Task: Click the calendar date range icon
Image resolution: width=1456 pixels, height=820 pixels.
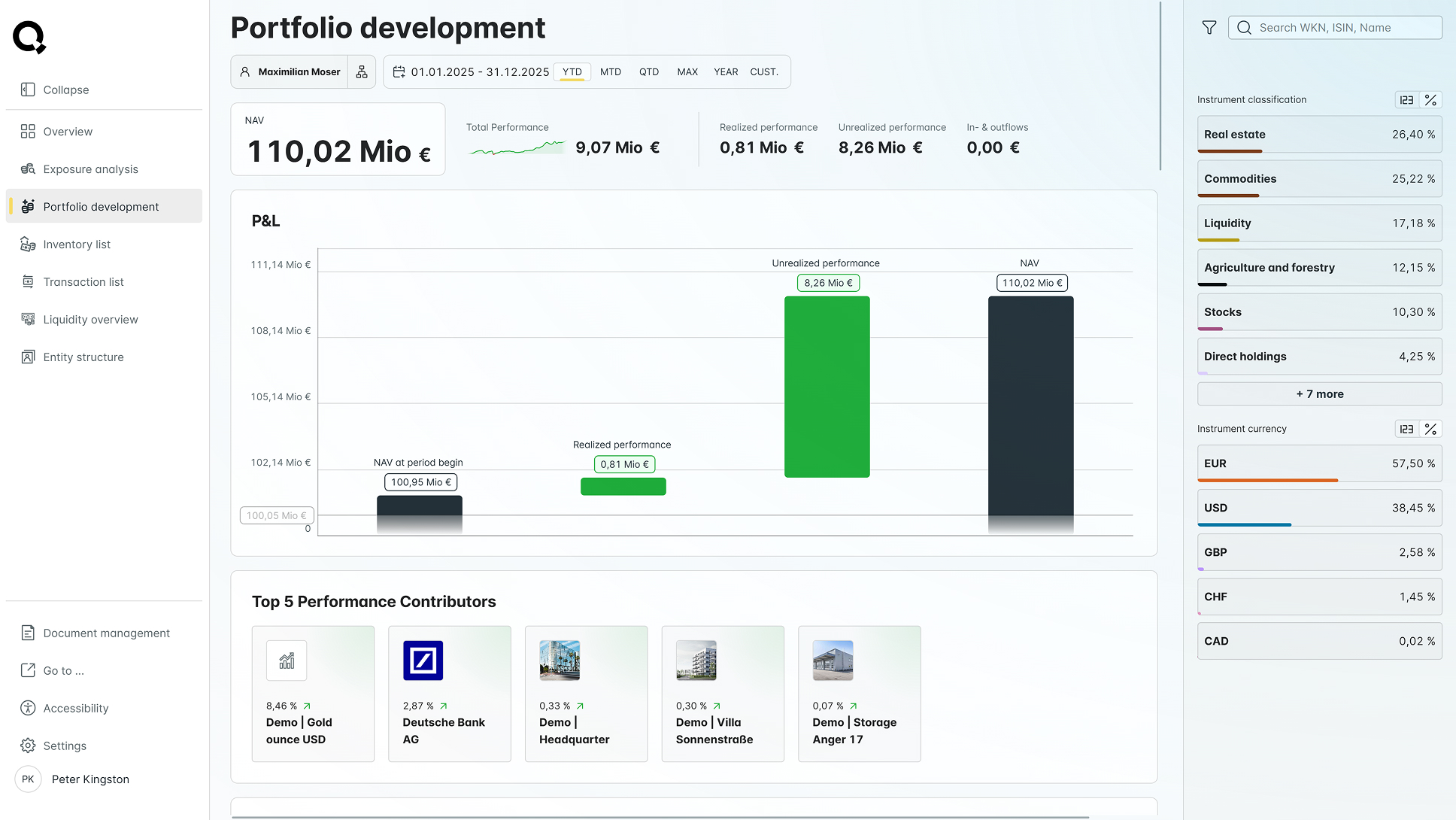Action: (399, 72)
